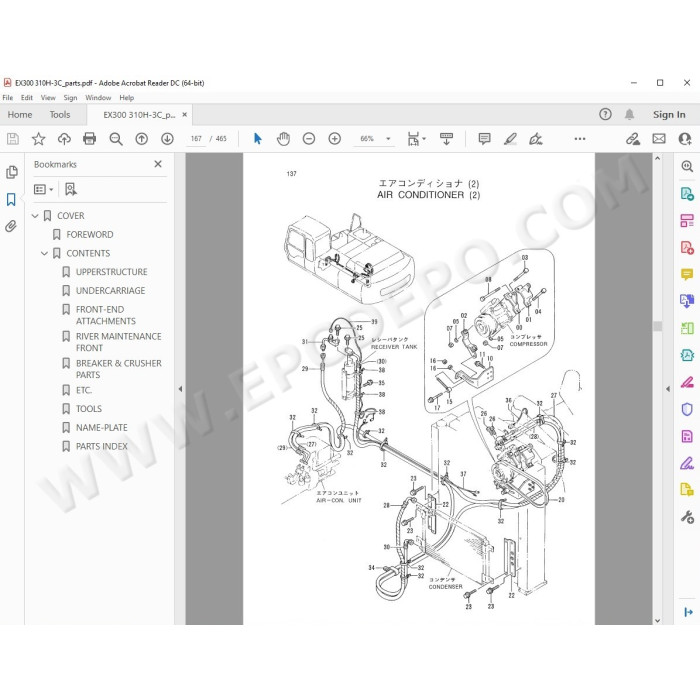Go to the NAME-PLATE bookmark
Screen dimensions: 700x700
pyautogui.click(x=102, y=428)
